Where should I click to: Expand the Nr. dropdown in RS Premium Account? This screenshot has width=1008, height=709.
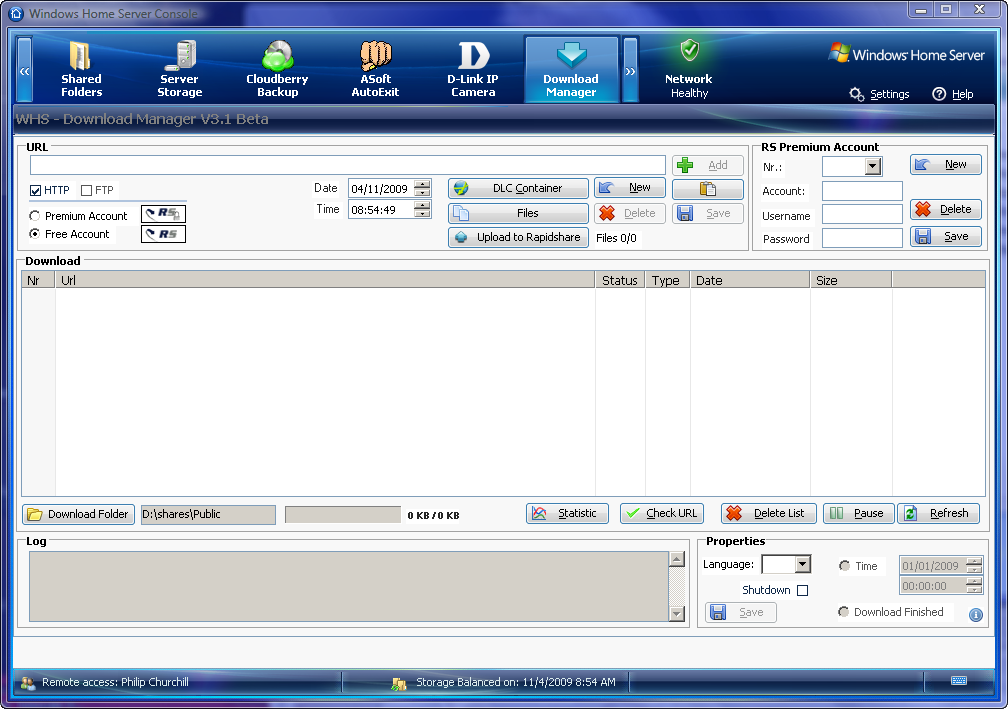click(x=872, y=167)
